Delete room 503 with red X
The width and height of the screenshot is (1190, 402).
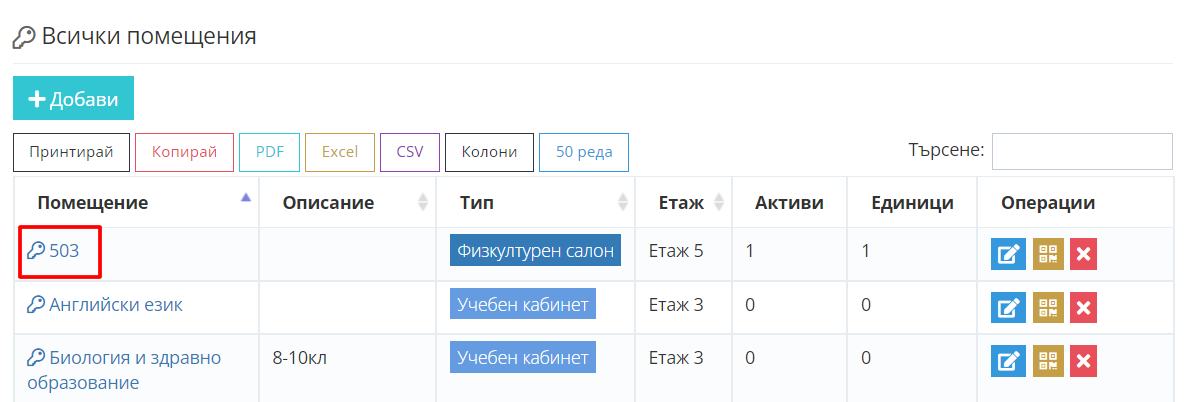(1085, 254)
